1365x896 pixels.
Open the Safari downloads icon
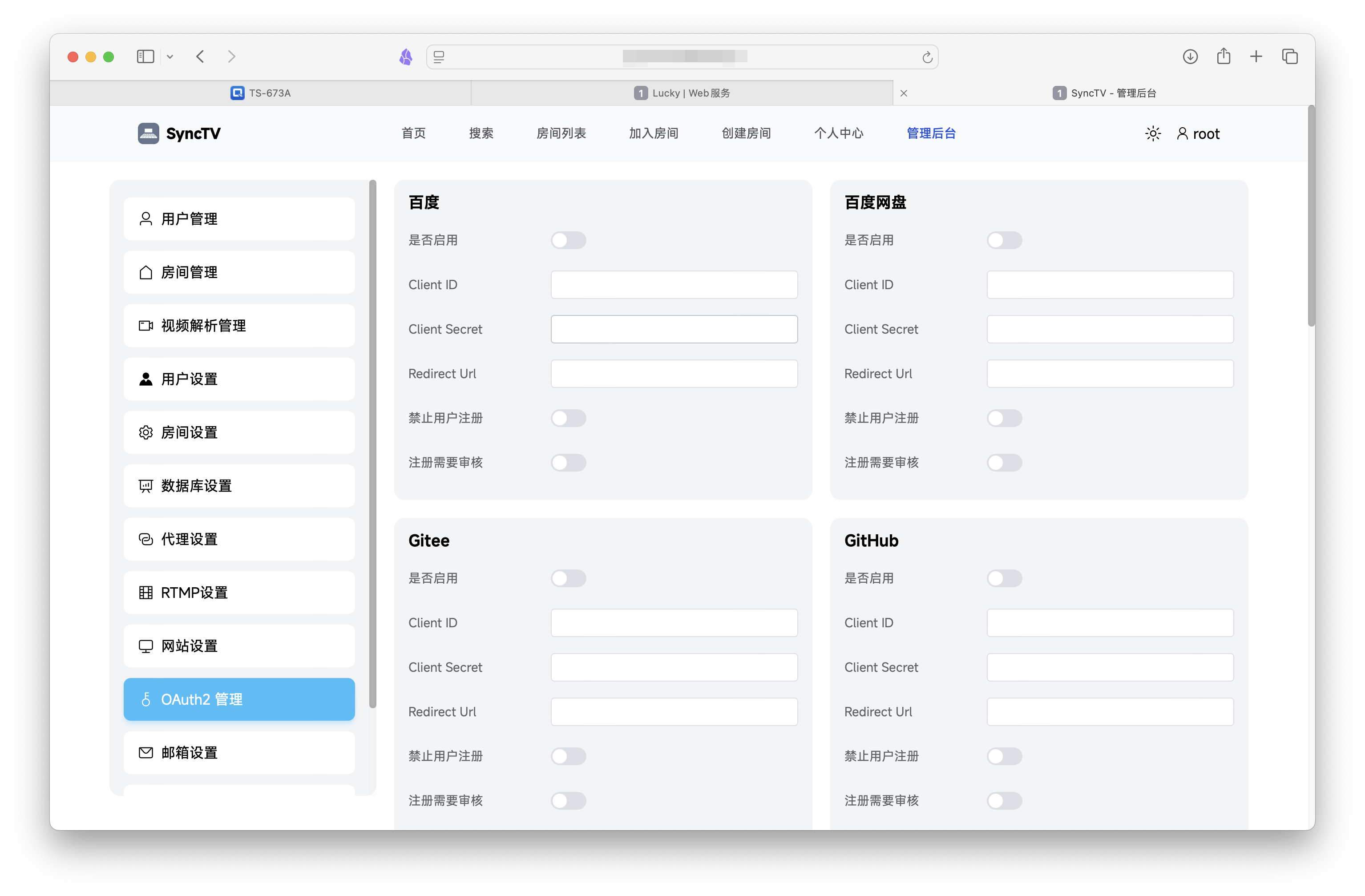coord(1190,56)
